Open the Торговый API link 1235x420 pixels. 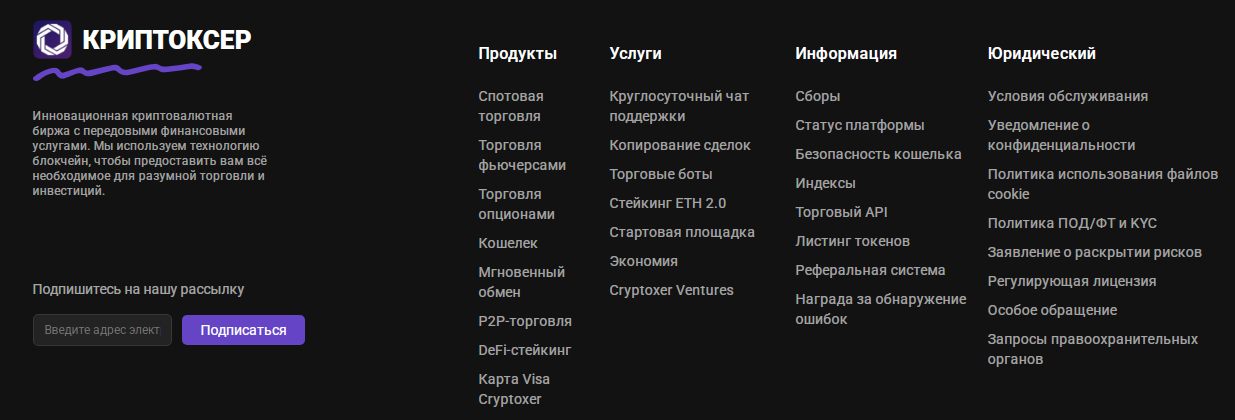pyautogui.click(x=842, y=212)
